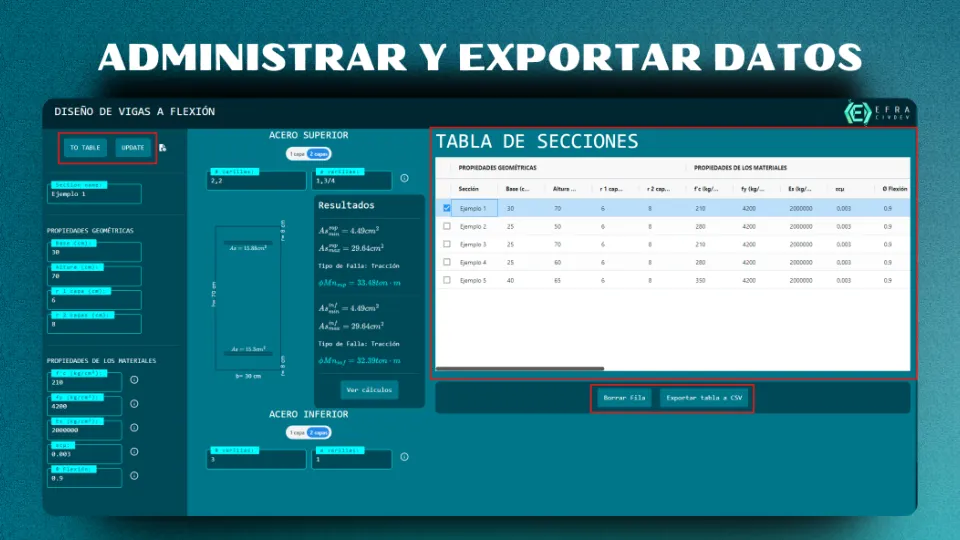Click the EFRA CivDev logo
Viewport: 960px width, 540px height.
click(x=874, y=112)
